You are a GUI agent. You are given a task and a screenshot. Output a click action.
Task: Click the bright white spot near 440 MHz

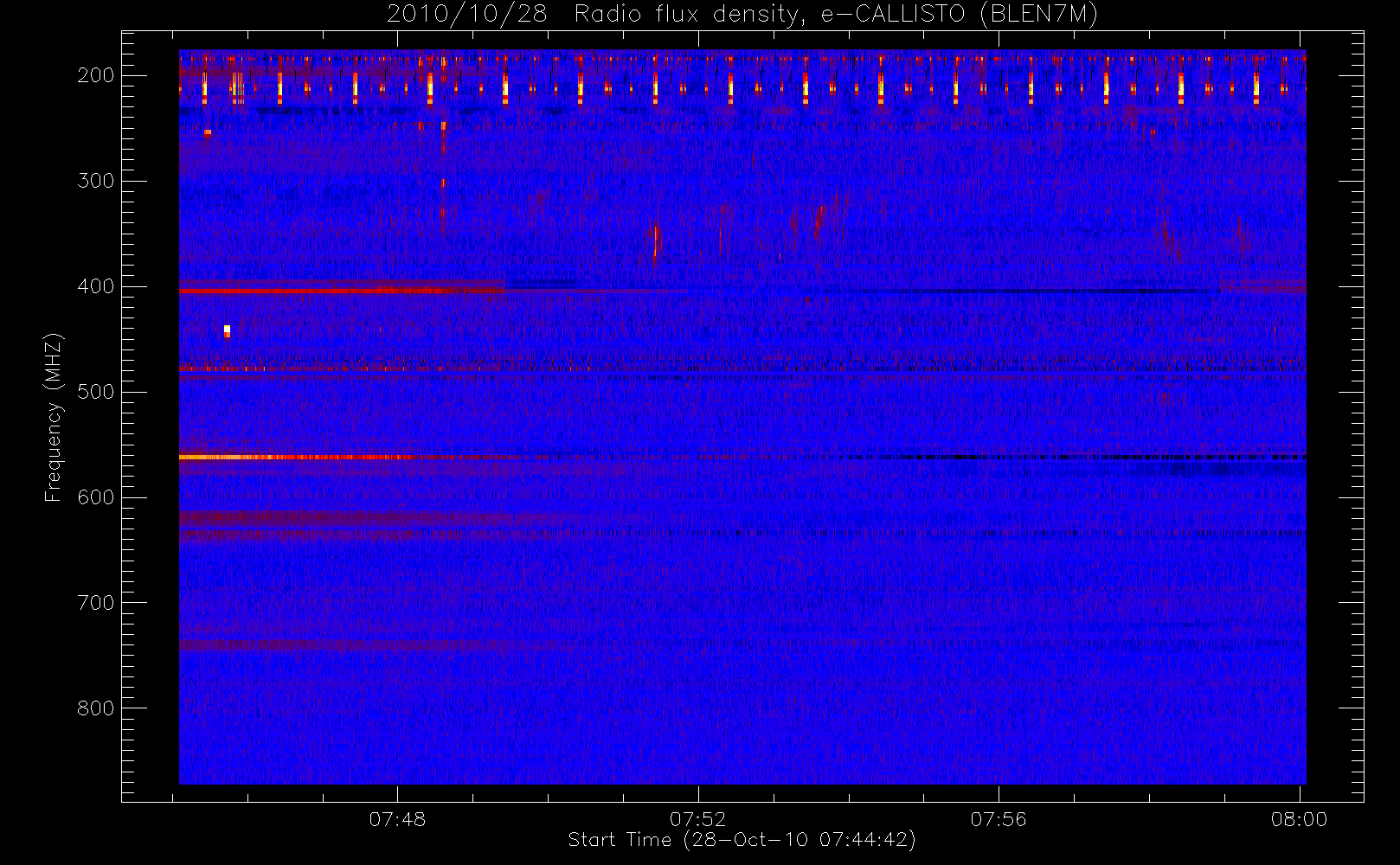coord(227,330)
